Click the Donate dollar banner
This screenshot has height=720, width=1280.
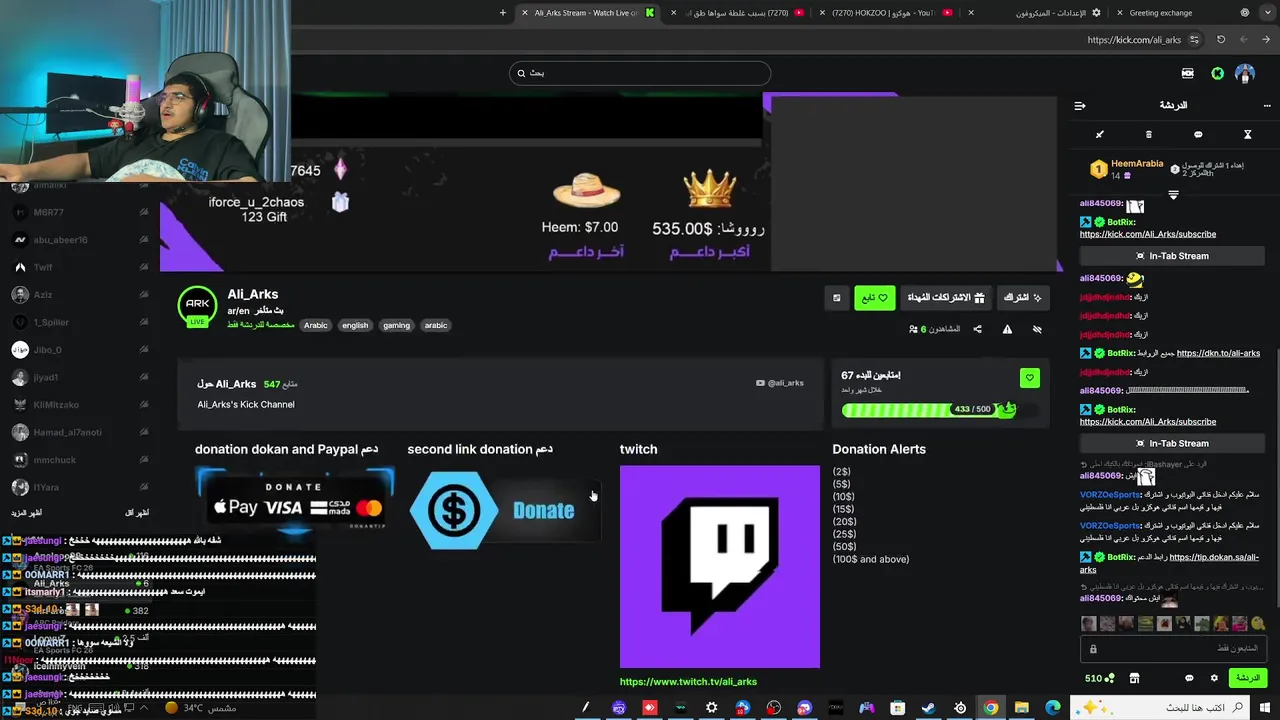pos(503,510)
